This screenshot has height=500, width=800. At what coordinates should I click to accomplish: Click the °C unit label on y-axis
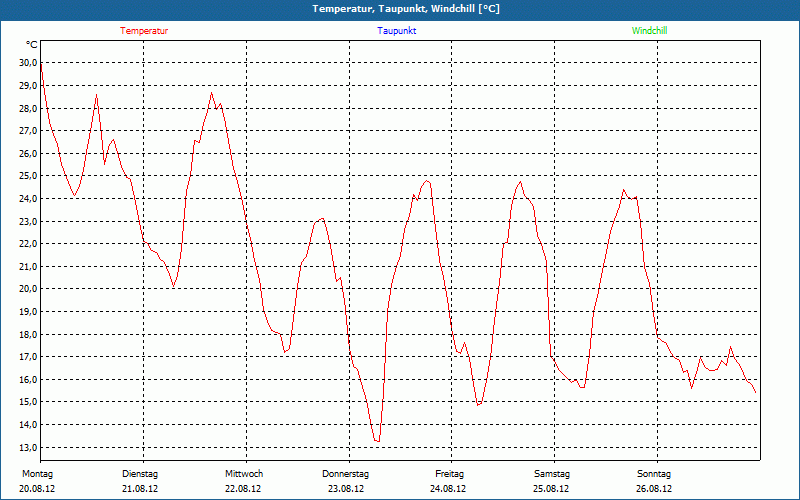[x=31, y=45]
